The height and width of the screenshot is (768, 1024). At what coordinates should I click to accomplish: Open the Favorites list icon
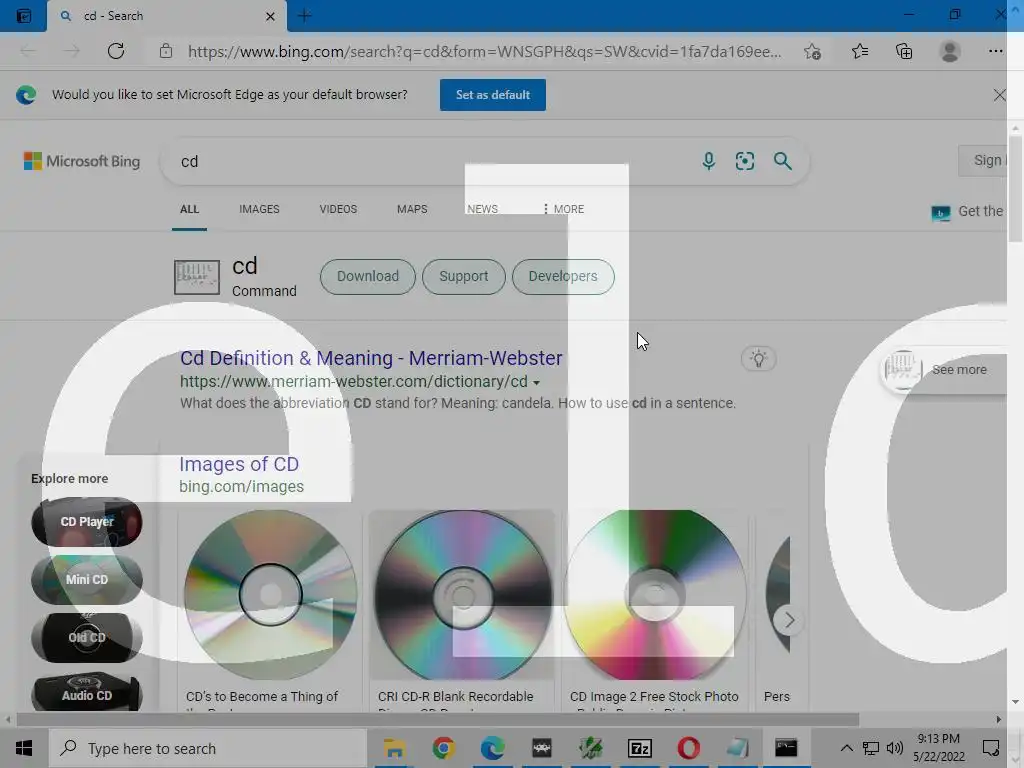pyautogui.click(x=860, y=51)
